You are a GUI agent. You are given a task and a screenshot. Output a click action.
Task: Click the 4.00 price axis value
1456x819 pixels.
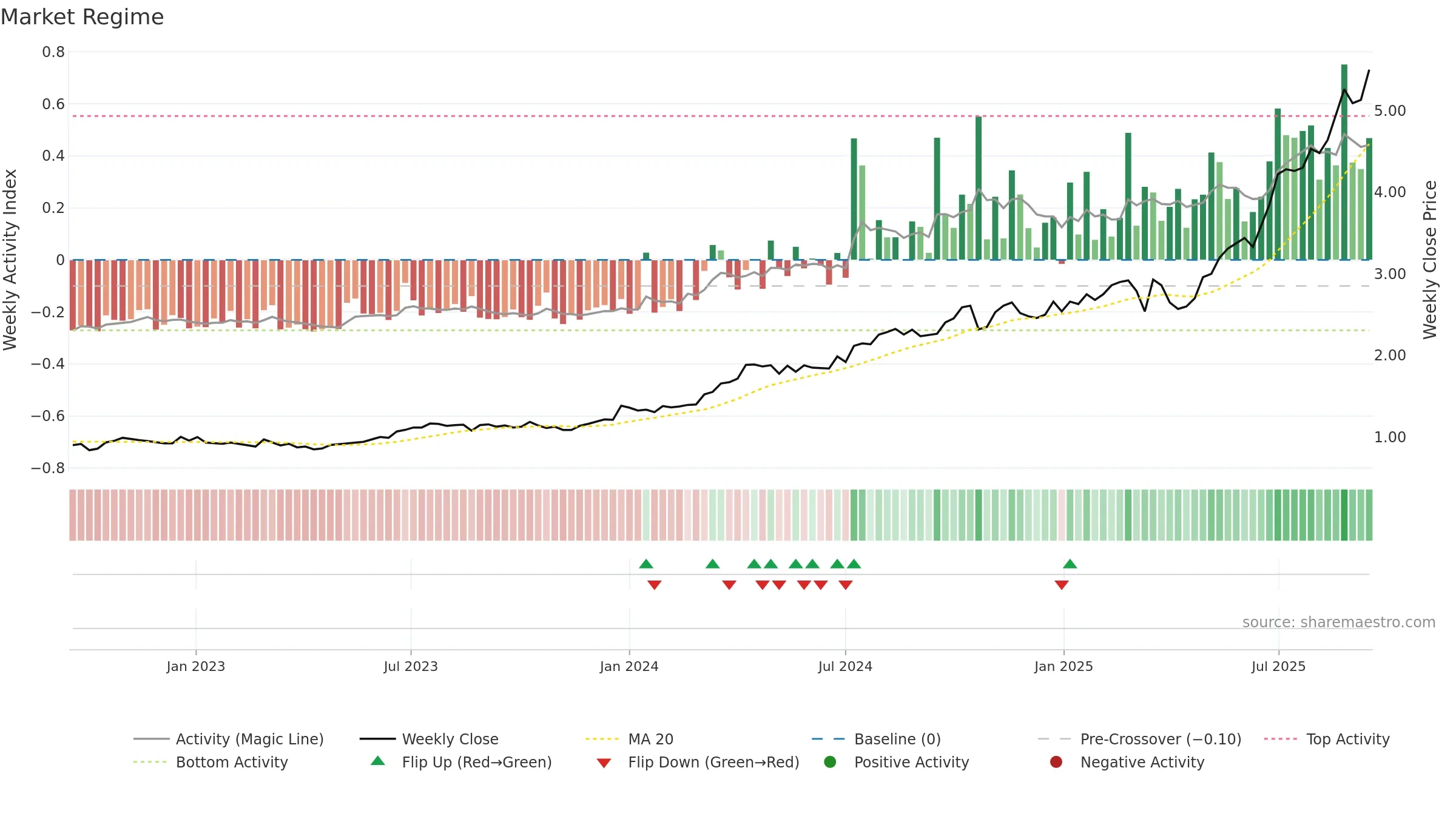click(1390, 192)
